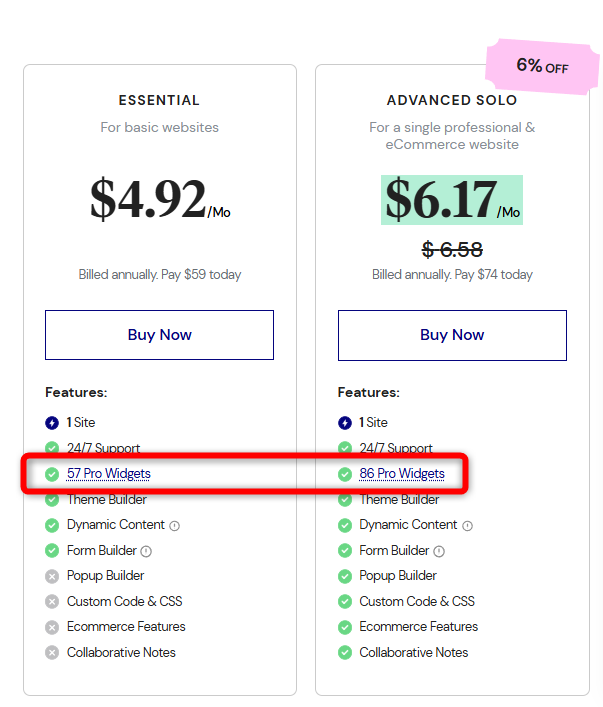The image size is (603, 707).
Task: Open the 57 Pro Widgets link
Action: (109, 474)
